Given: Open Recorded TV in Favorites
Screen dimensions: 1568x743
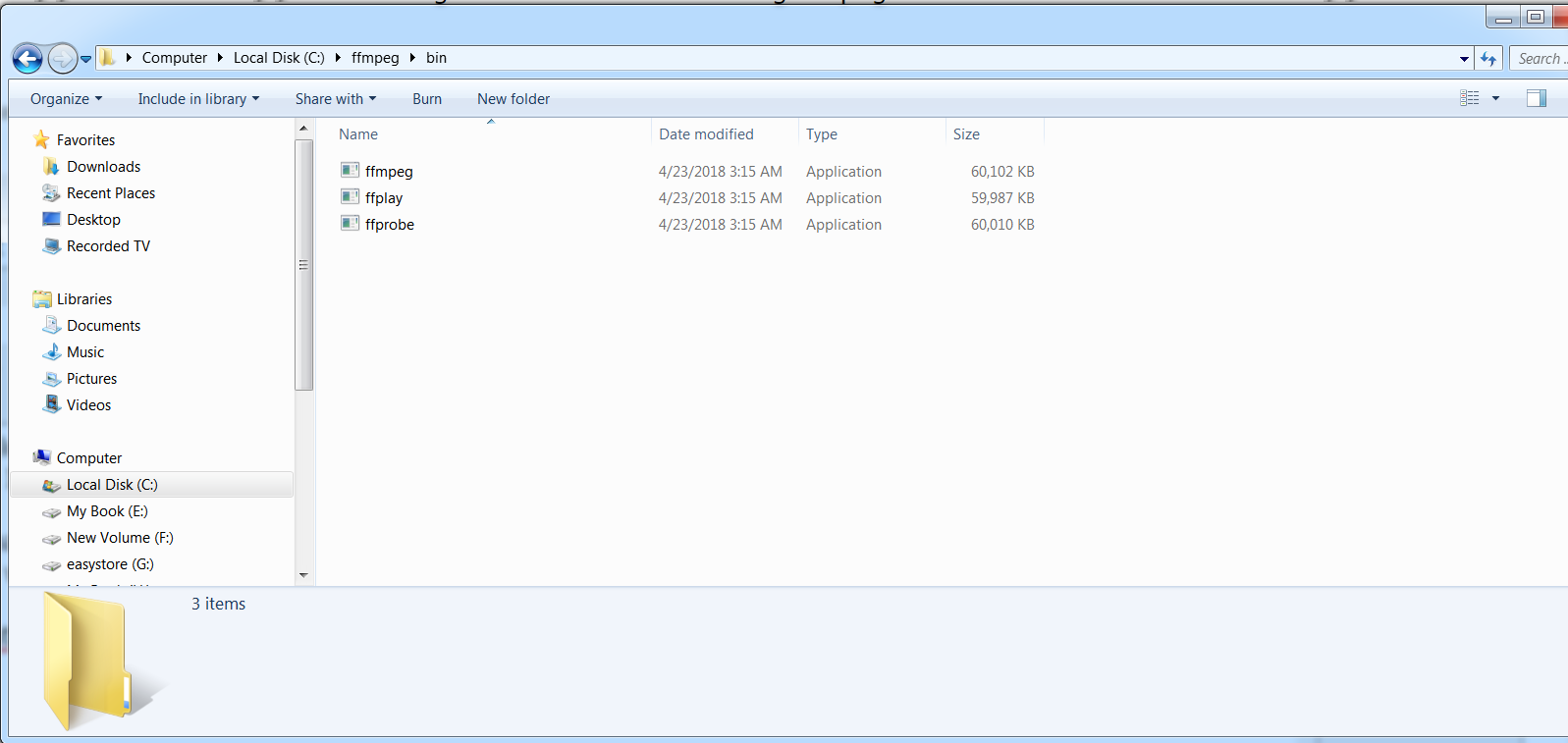Looking at the screenshot, I should pyautogui.click(x=108, y=246).
